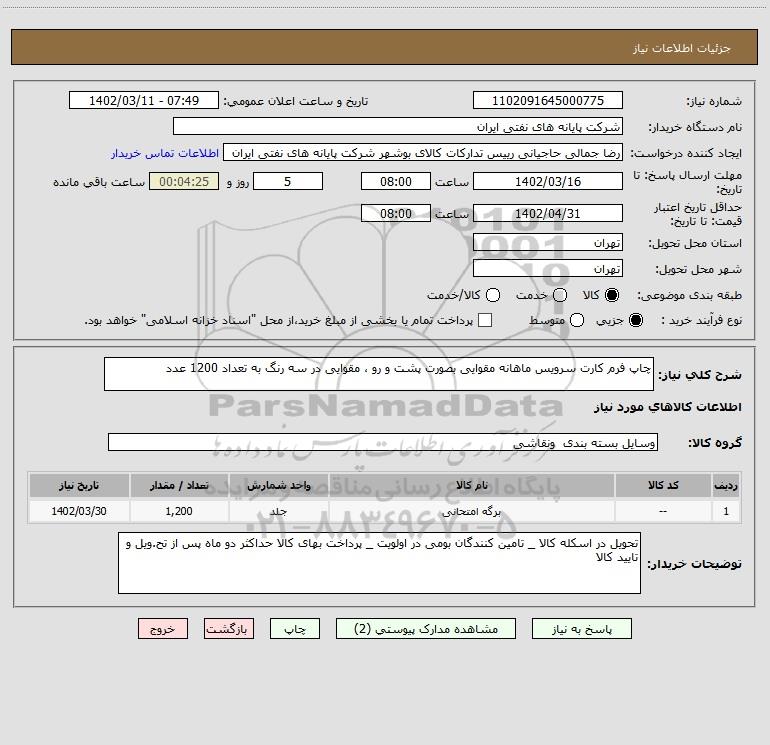Click the deadline hour field beside 1402/03/16

396,181
